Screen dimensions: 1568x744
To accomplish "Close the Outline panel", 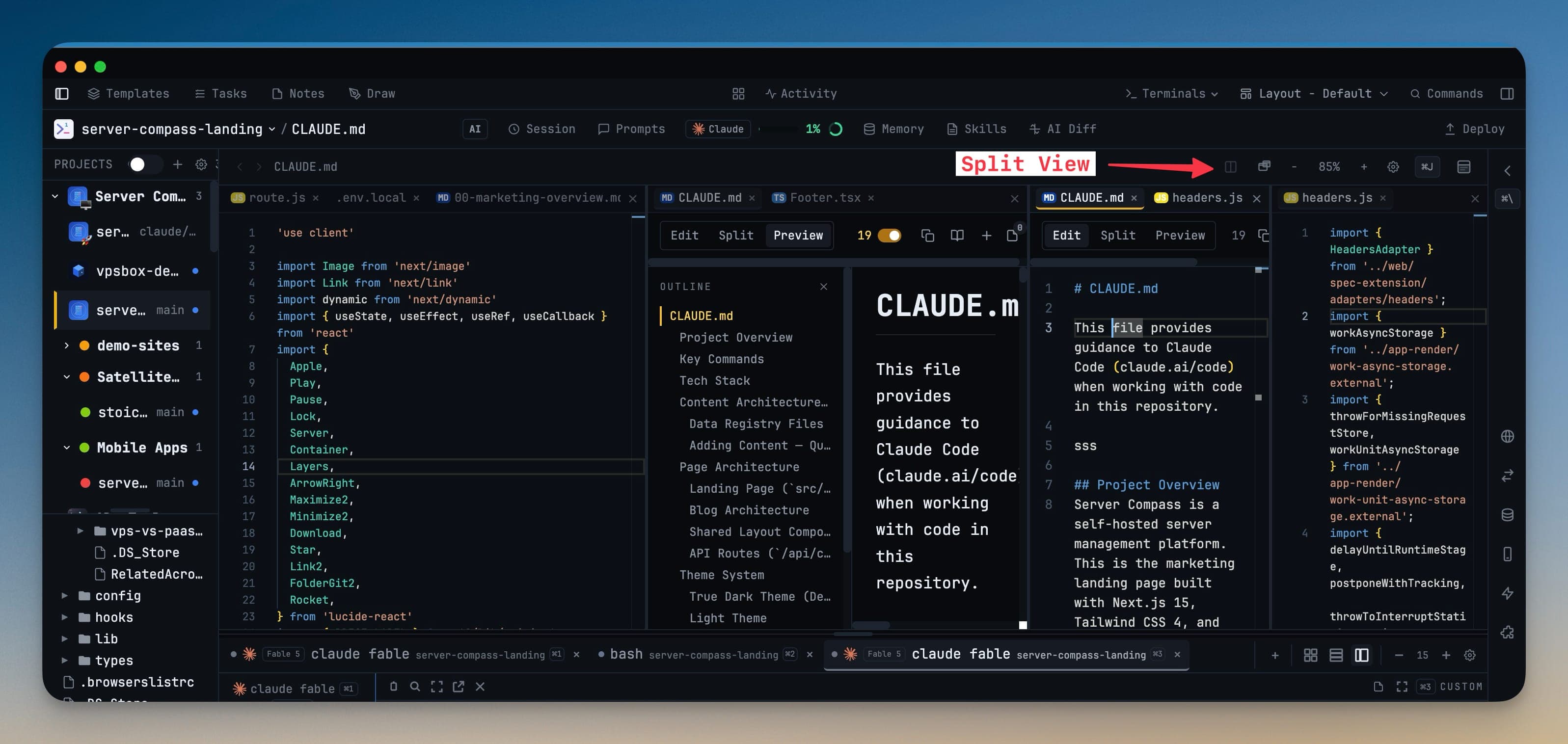I will 823,287.
